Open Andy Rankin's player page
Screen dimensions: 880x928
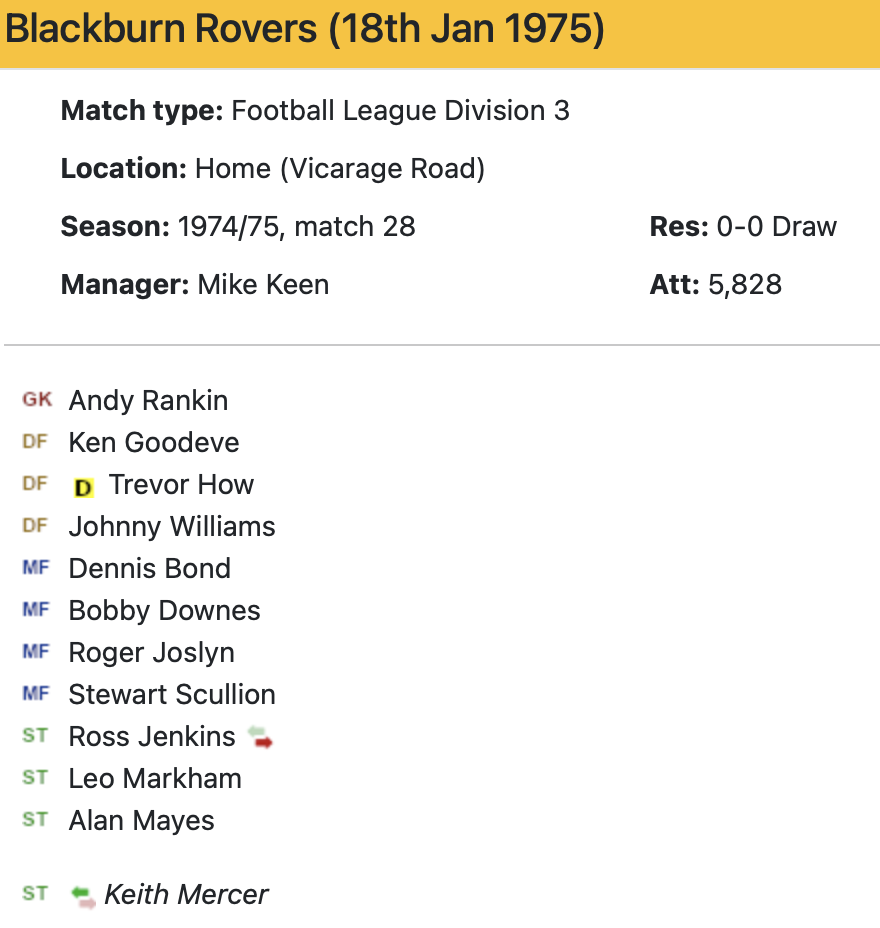pos(148,401)
